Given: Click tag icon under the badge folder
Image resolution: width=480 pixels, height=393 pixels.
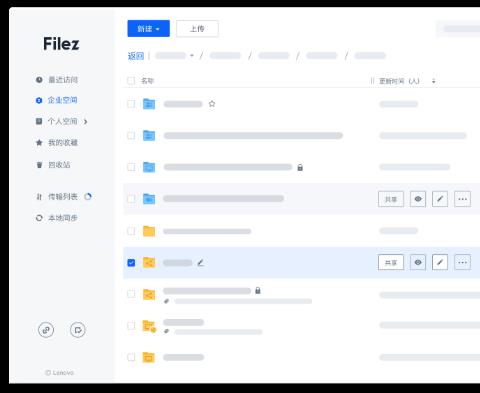Looking at the screenshot, I should (167, 331).
